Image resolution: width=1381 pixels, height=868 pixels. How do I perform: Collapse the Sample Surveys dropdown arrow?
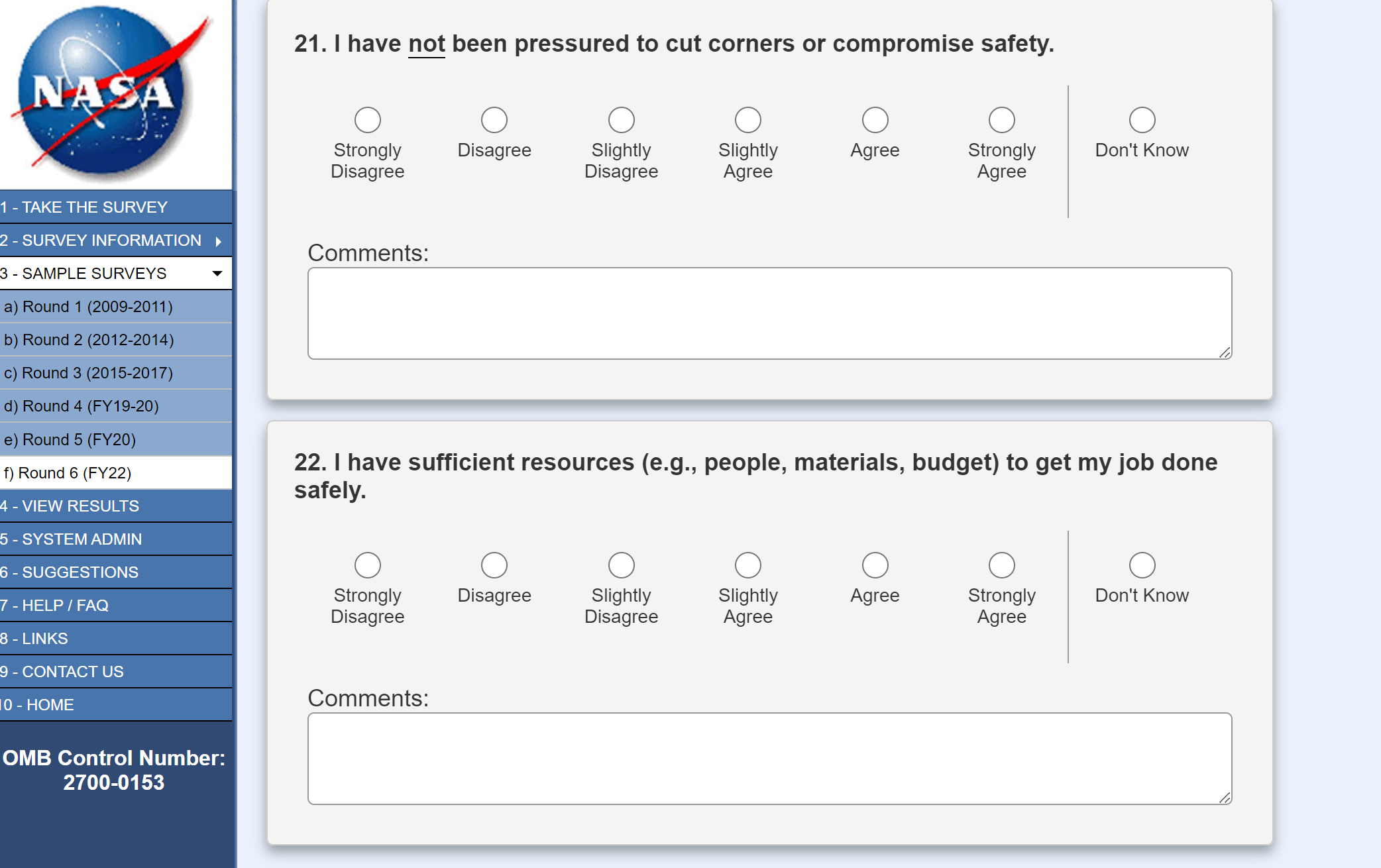[x=217, y=274]
